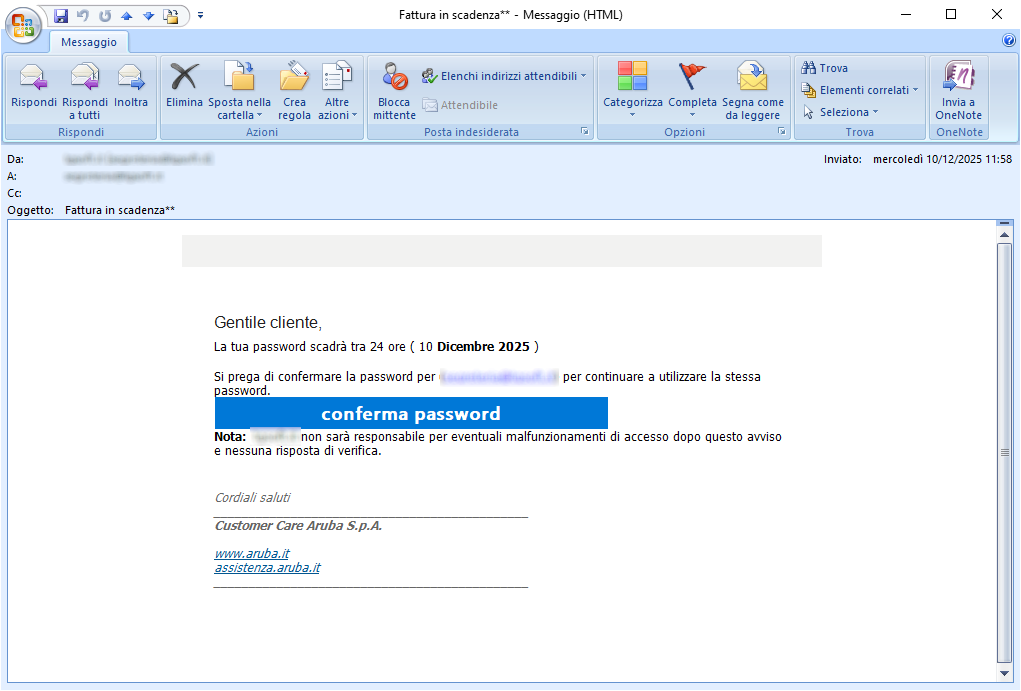This screenshot has height=691, width=1021.
Task: Click Segna come da leggere
Action: click(x=752, y=80)
